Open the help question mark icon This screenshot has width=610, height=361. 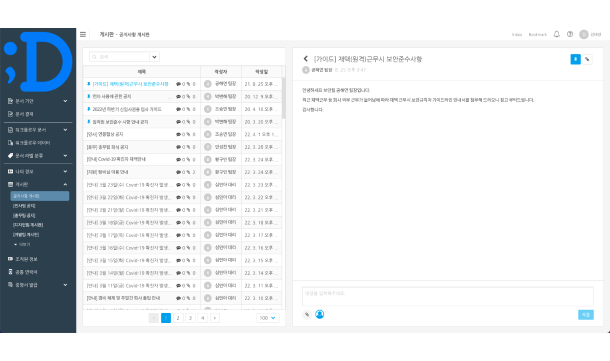(x=570, y=34)
